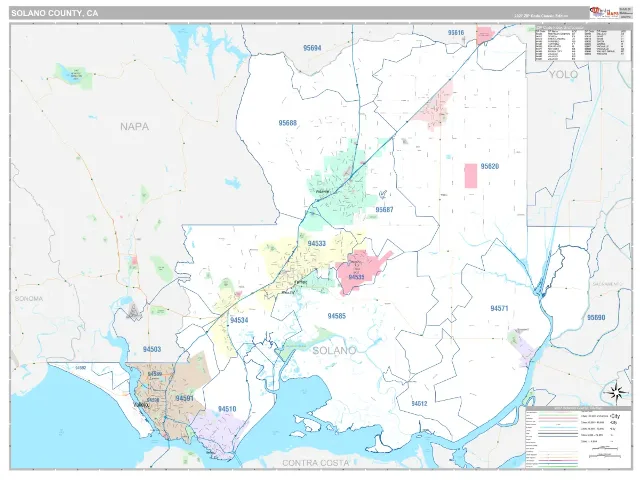The image size is (640, 480).
Task: Select ZIP code label 95688
Action: [x=288, y=123]
